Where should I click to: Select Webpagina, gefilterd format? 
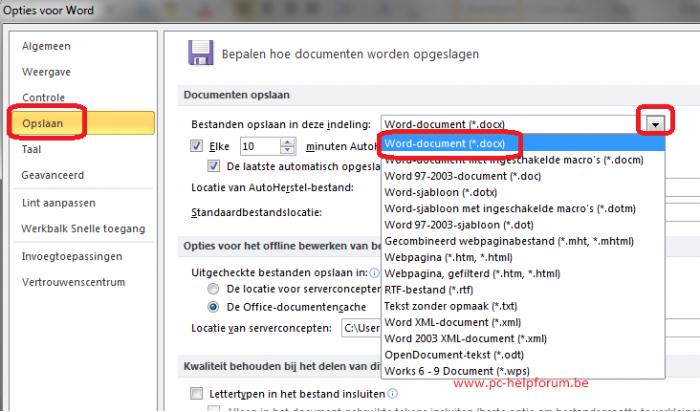point(523,273)
